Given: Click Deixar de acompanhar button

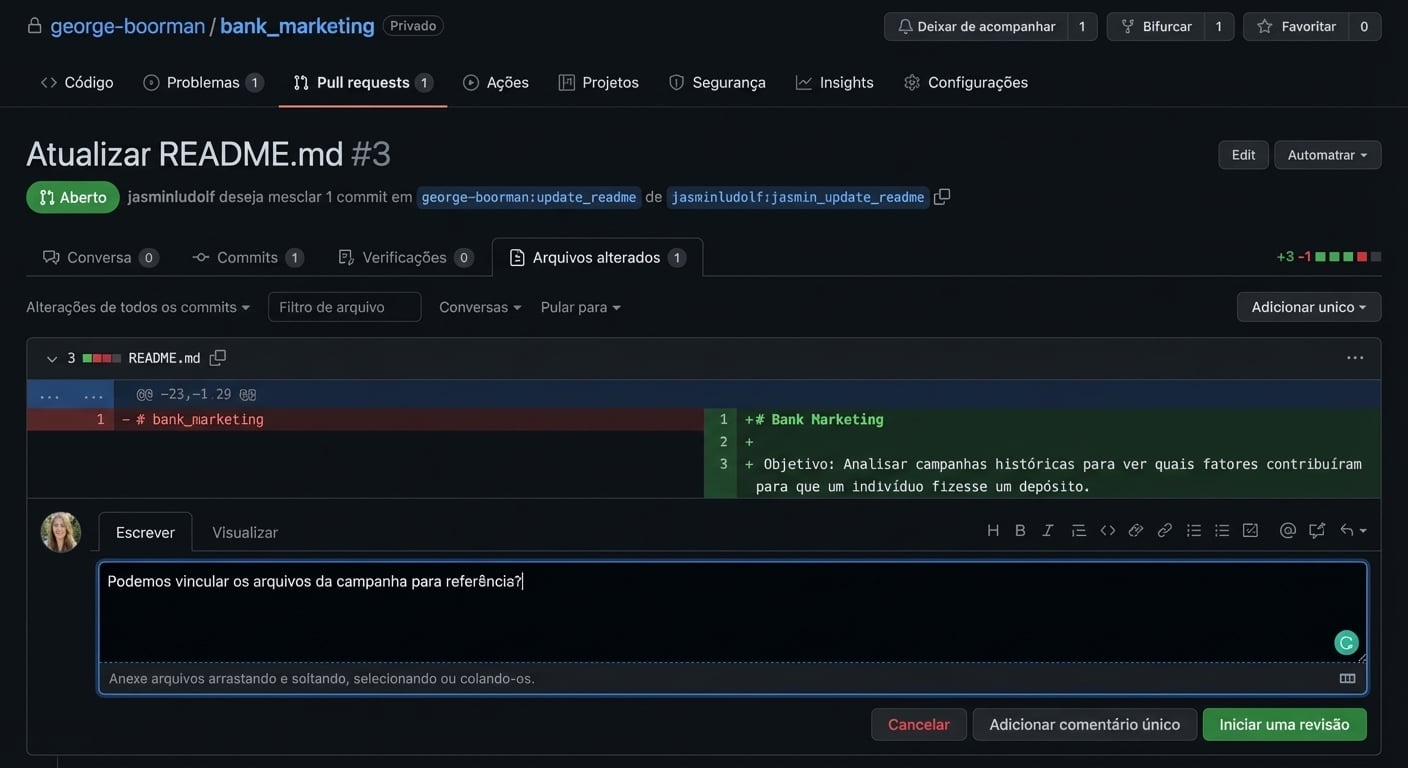Looking at the screenshot, I should pos(976,26).
